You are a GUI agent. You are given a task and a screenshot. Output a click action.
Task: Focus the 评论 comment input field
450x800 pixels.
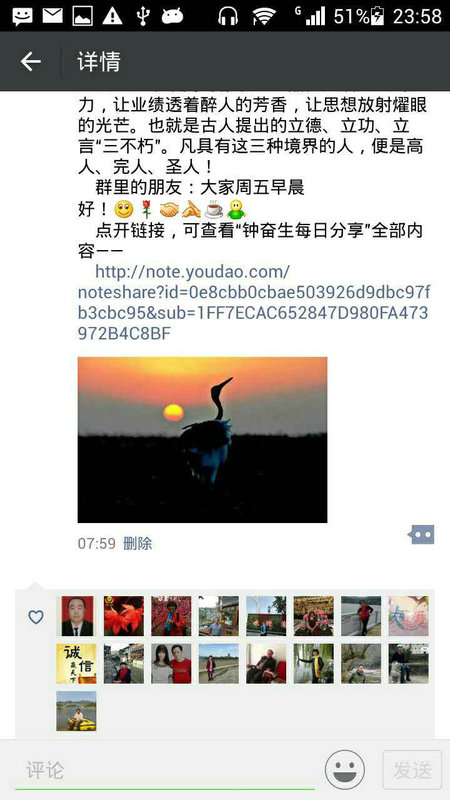pyautogui.click(x=164, y=770)
